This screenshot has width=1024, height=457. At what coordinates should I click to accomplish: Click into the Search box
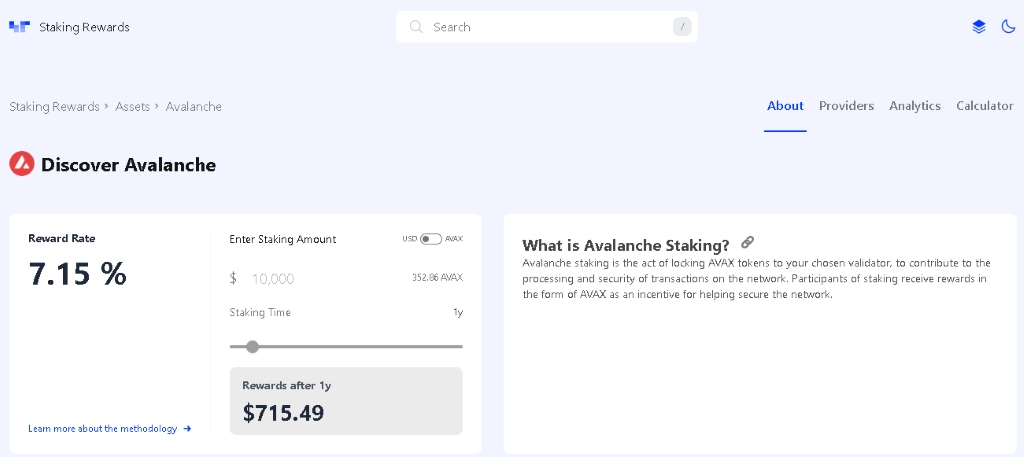(545, 27)
